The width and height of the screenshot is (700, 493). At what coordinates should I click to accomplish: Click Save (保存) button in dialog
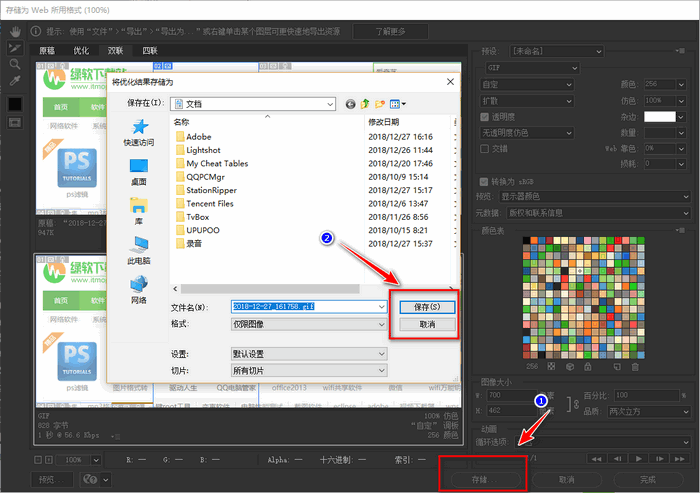(x=427, y=307)
